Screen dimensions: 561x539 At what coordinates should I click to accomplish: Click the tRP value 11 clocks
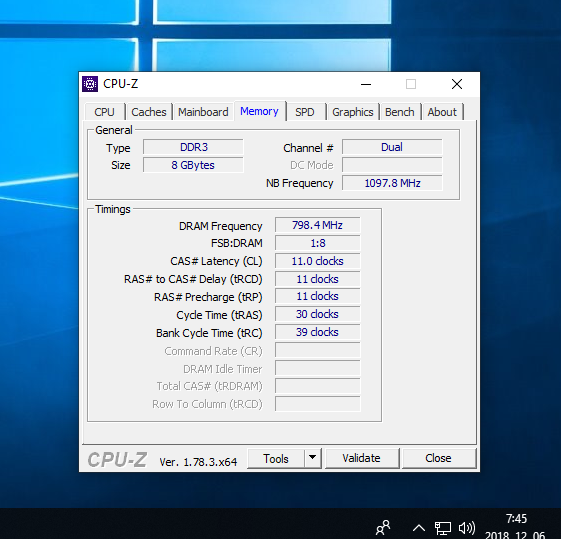click(318, 296)
